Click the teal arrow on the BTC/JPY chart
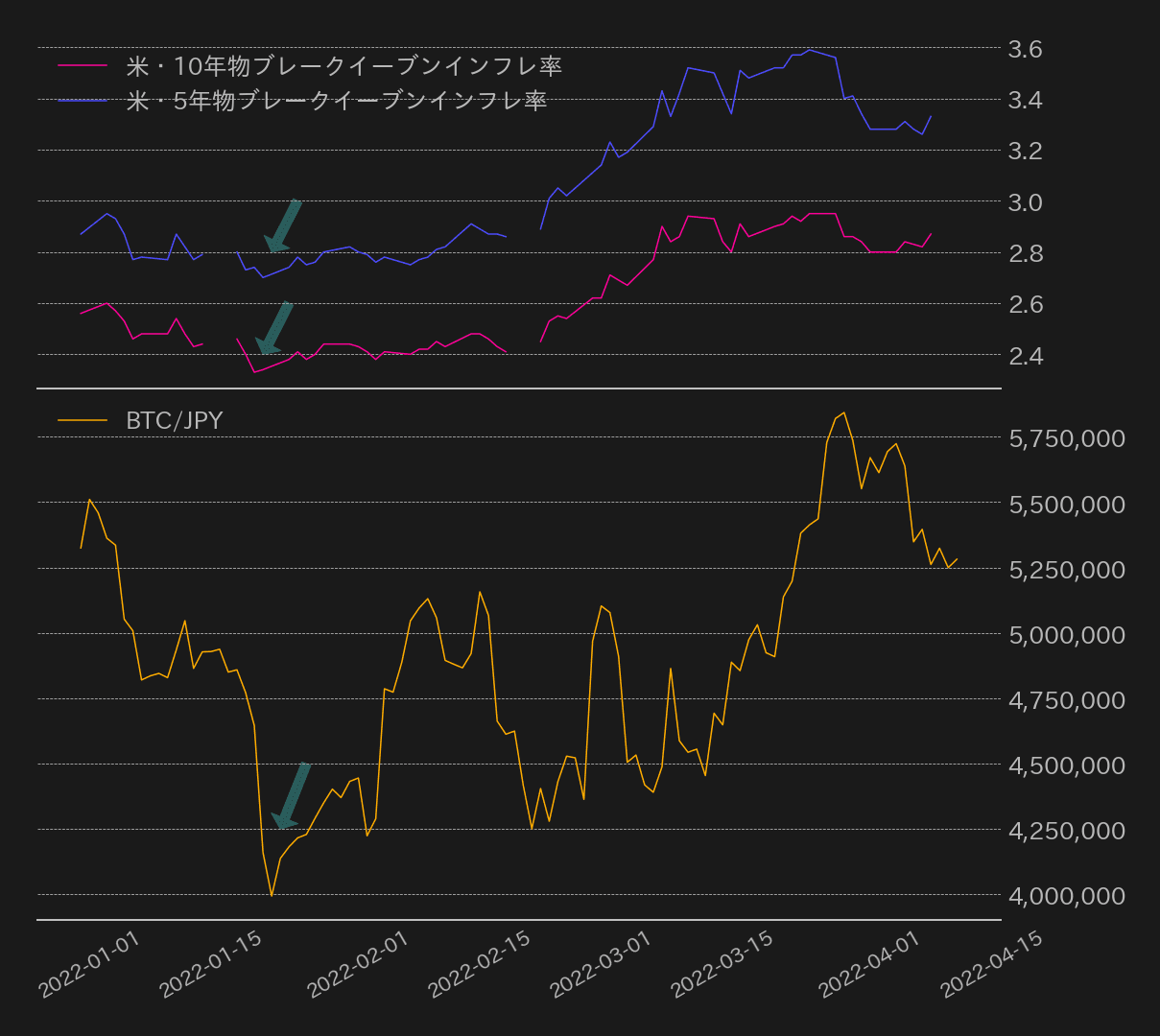This screenshot has width=1160, height=1036. [290, 794]
